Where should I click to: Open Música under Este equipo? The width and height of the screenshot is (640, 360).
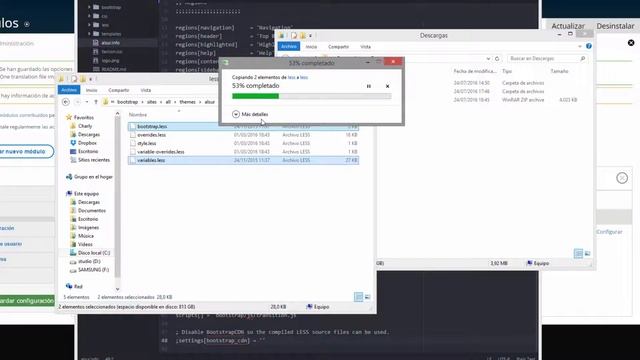tap(82, 236)
